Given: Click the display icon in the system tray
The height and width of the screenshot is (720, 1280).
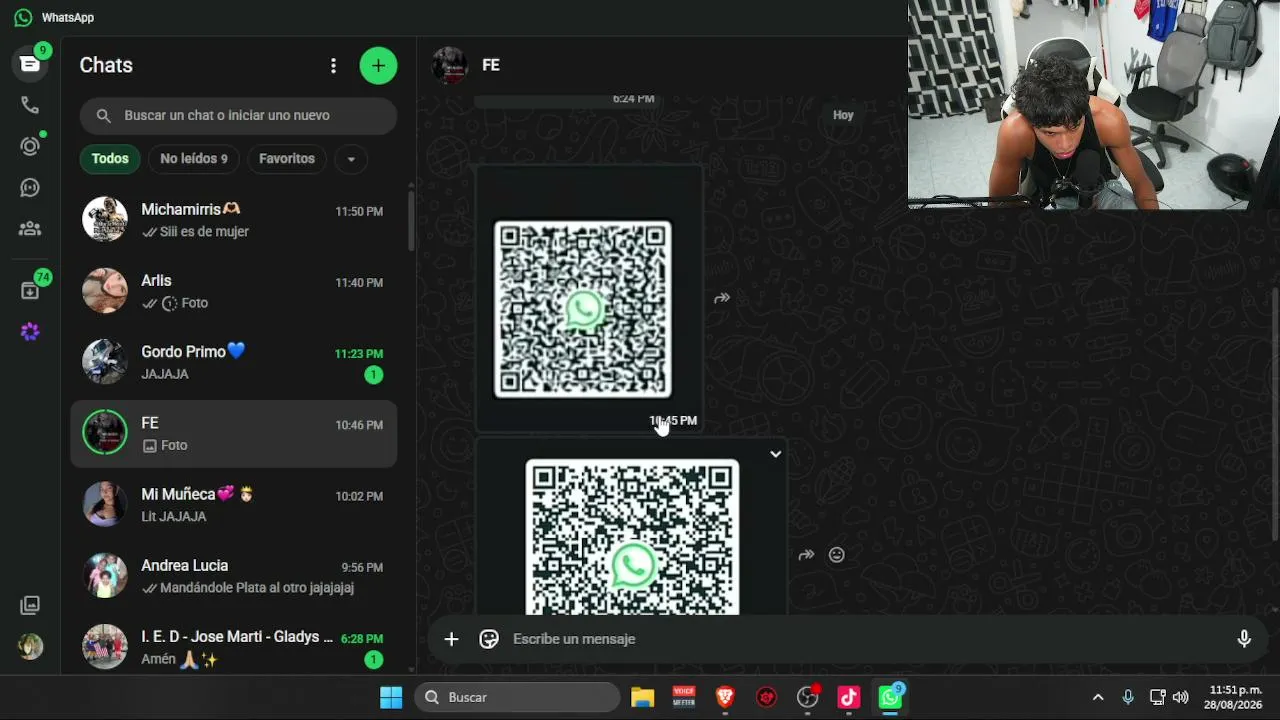Looking at the screenshot, I should [1157, 697].
